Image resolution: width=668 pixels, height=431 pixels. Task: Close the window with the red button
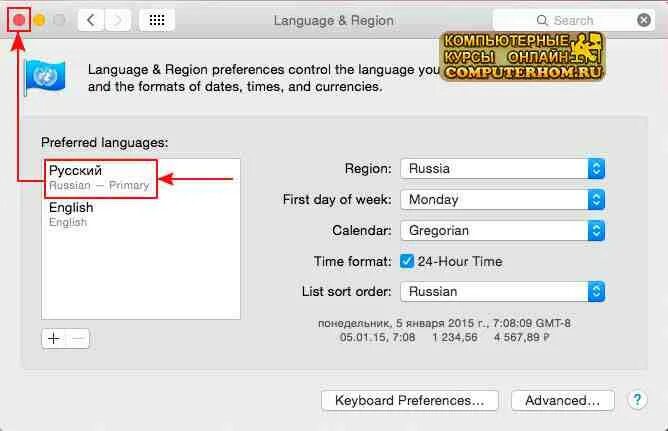[19, 20]
